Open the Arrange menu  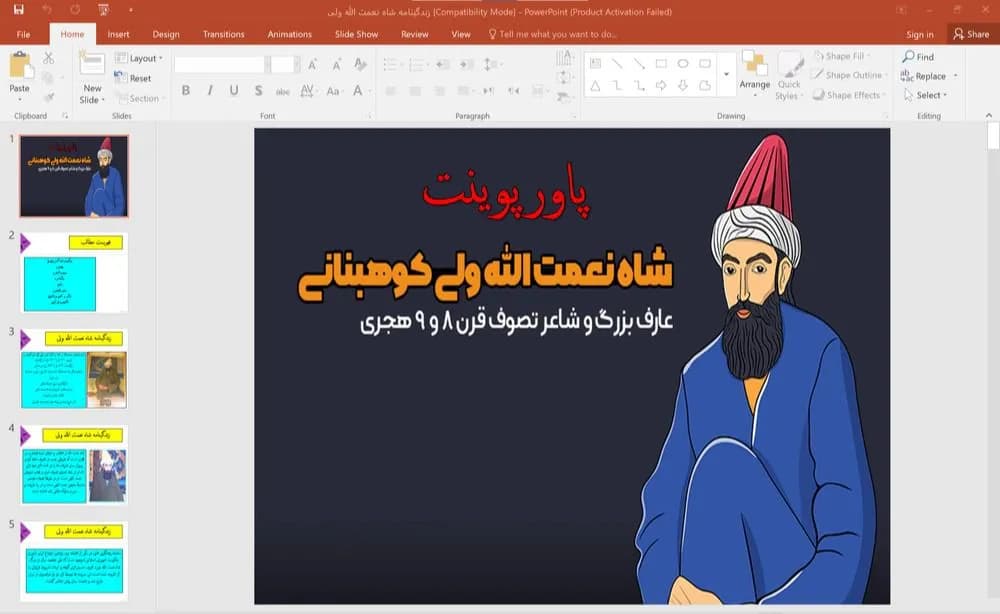point(754,75)
